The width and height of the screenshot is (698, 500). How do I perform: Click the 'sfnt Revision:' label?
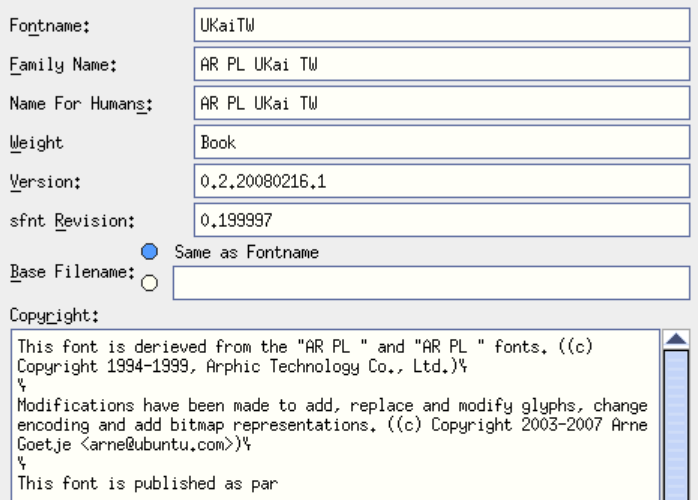pos(71,220)
